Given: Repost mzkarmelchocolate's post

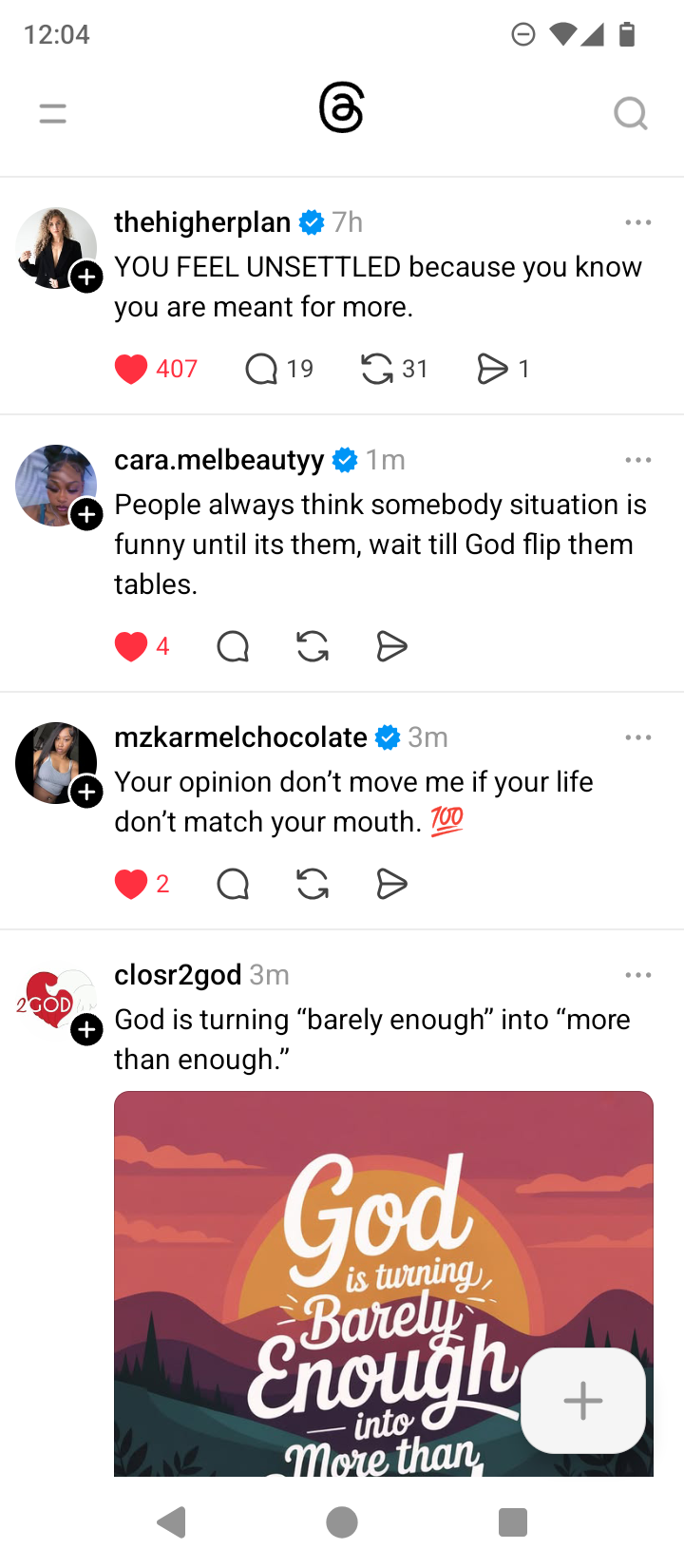Looking at the screenshot, I should [313, 885].
